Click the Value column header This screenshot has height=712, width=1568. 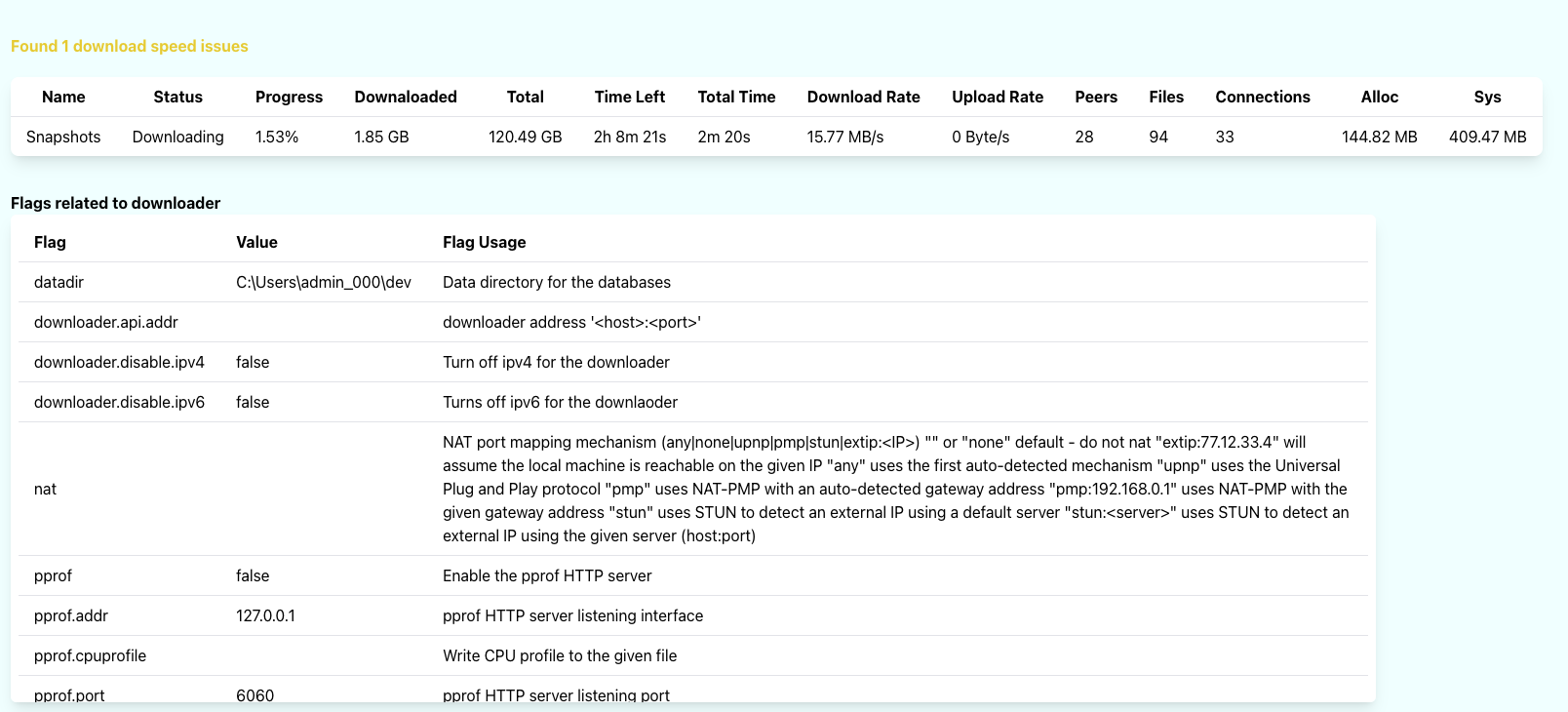[256, 242]
